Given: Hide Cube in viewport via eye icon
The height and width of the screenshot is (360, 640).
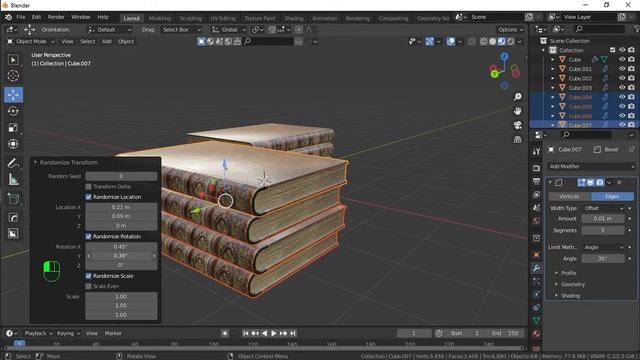Looking at the screenshot, I should tap(622, 60).
